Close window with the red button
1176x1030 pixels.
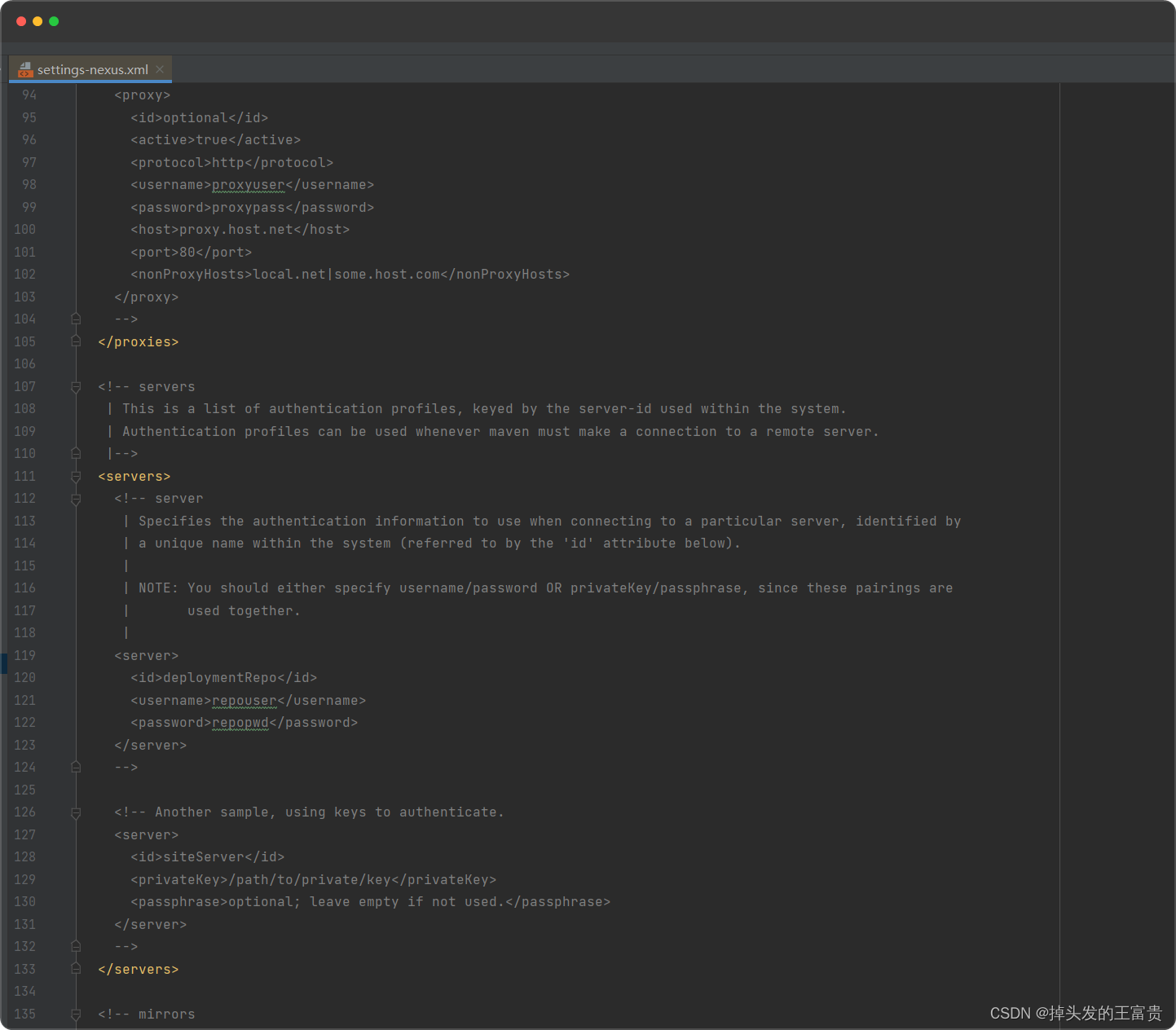pyautogui.click(x=21, y=21)
